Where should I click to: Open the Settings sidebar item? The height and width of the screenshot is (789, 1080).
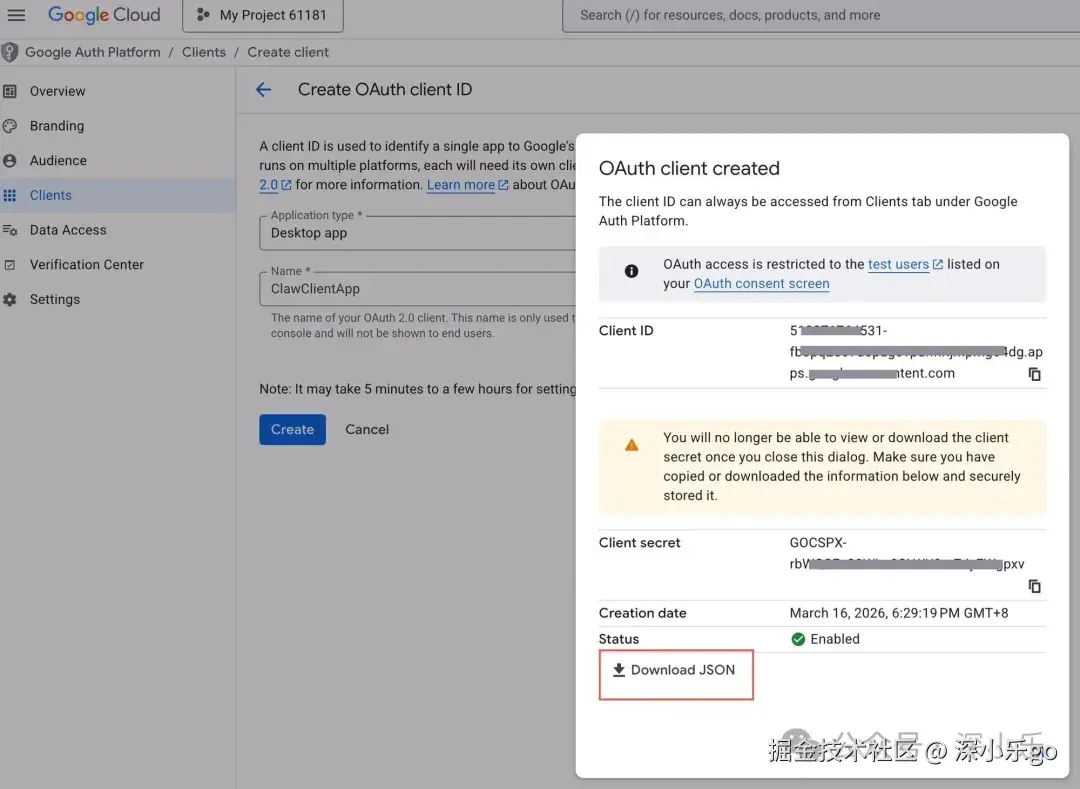[x=118, y=299]
